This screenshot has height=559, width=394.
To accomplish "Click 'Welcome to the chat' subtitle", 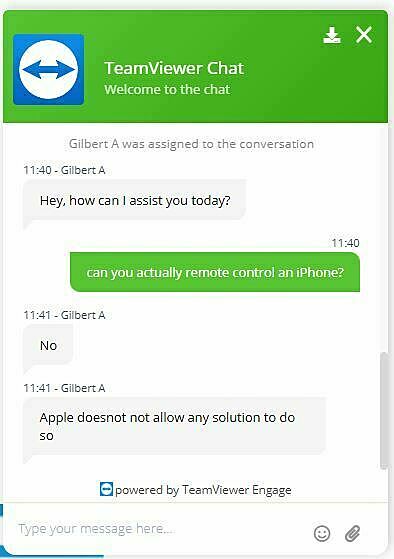I will pyautogui.click(x=167, y=89).
